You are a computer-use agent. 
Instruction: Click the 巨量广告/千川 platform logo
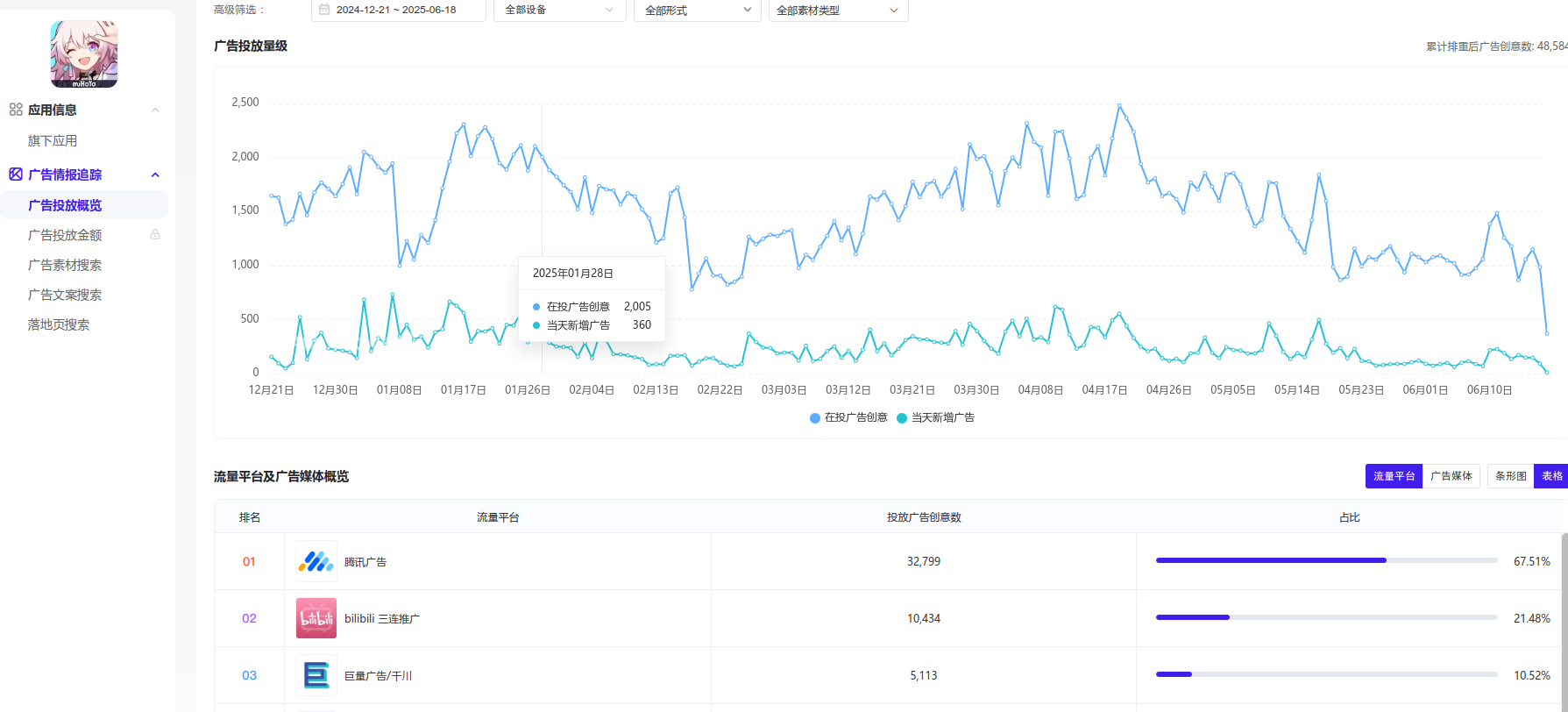click(x=316, y=675)
